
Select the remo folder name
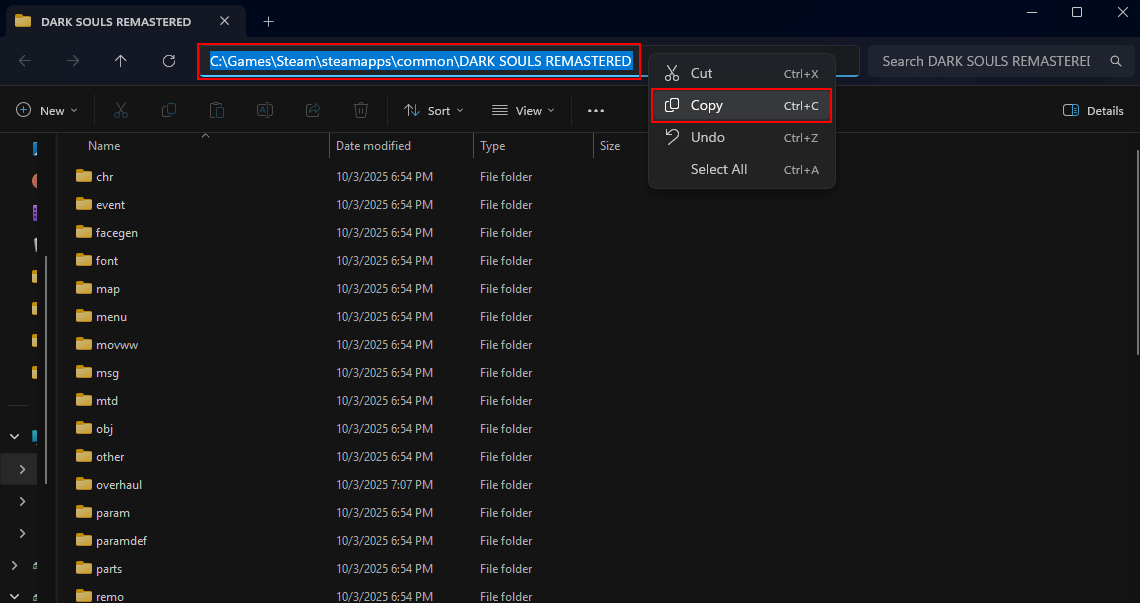[110, 596]
